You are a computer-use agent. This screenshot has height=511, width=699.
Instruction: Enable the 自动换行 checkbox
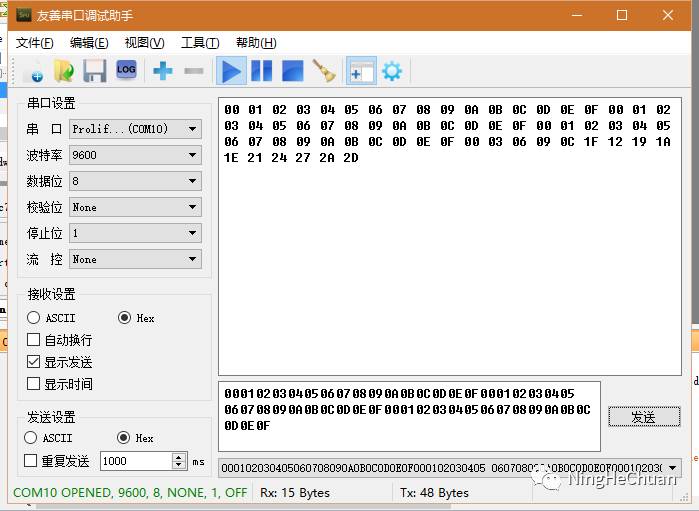pos(34,340)
